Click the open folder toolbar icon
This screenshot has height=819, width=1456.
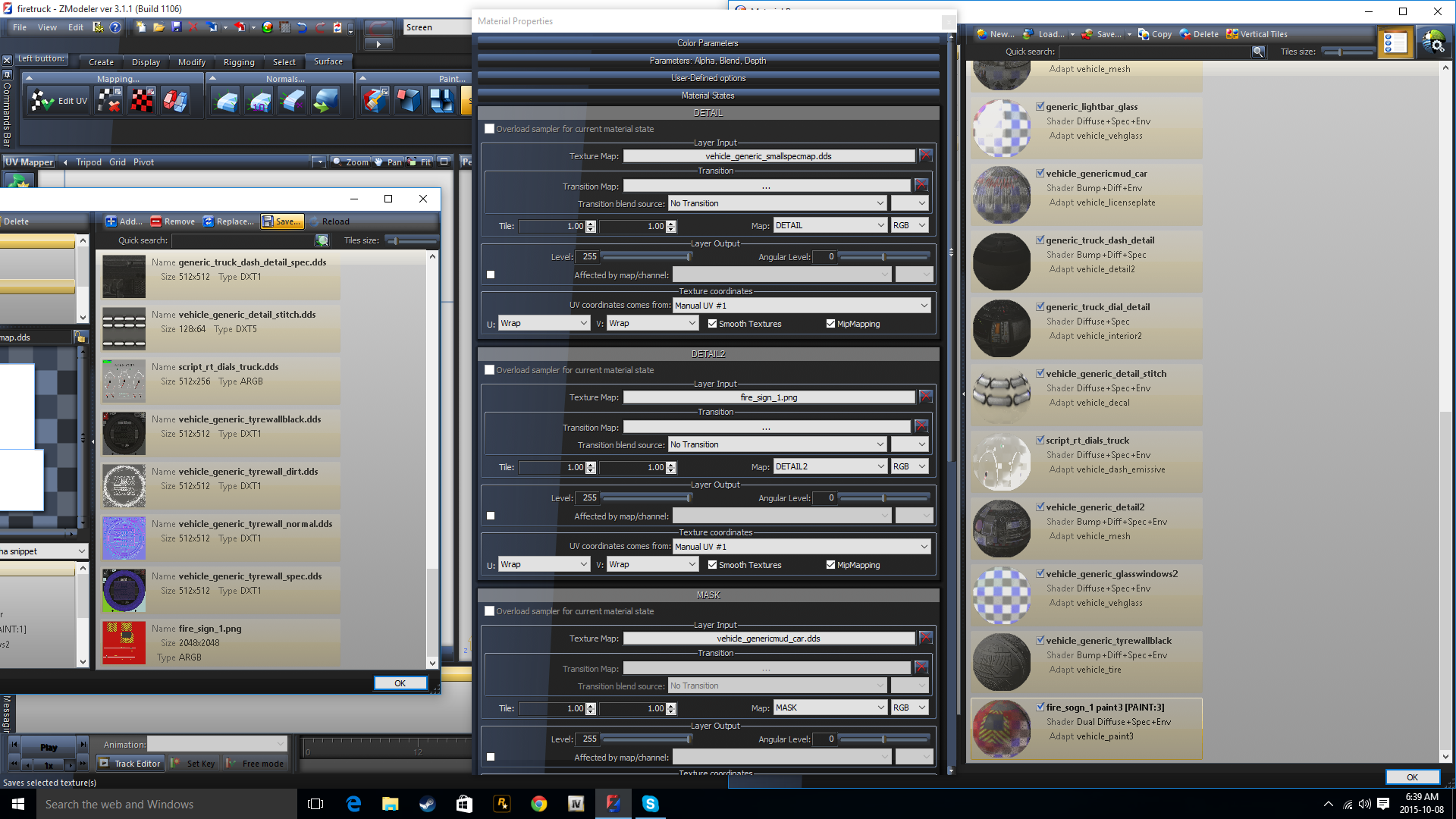coord(158,27)
